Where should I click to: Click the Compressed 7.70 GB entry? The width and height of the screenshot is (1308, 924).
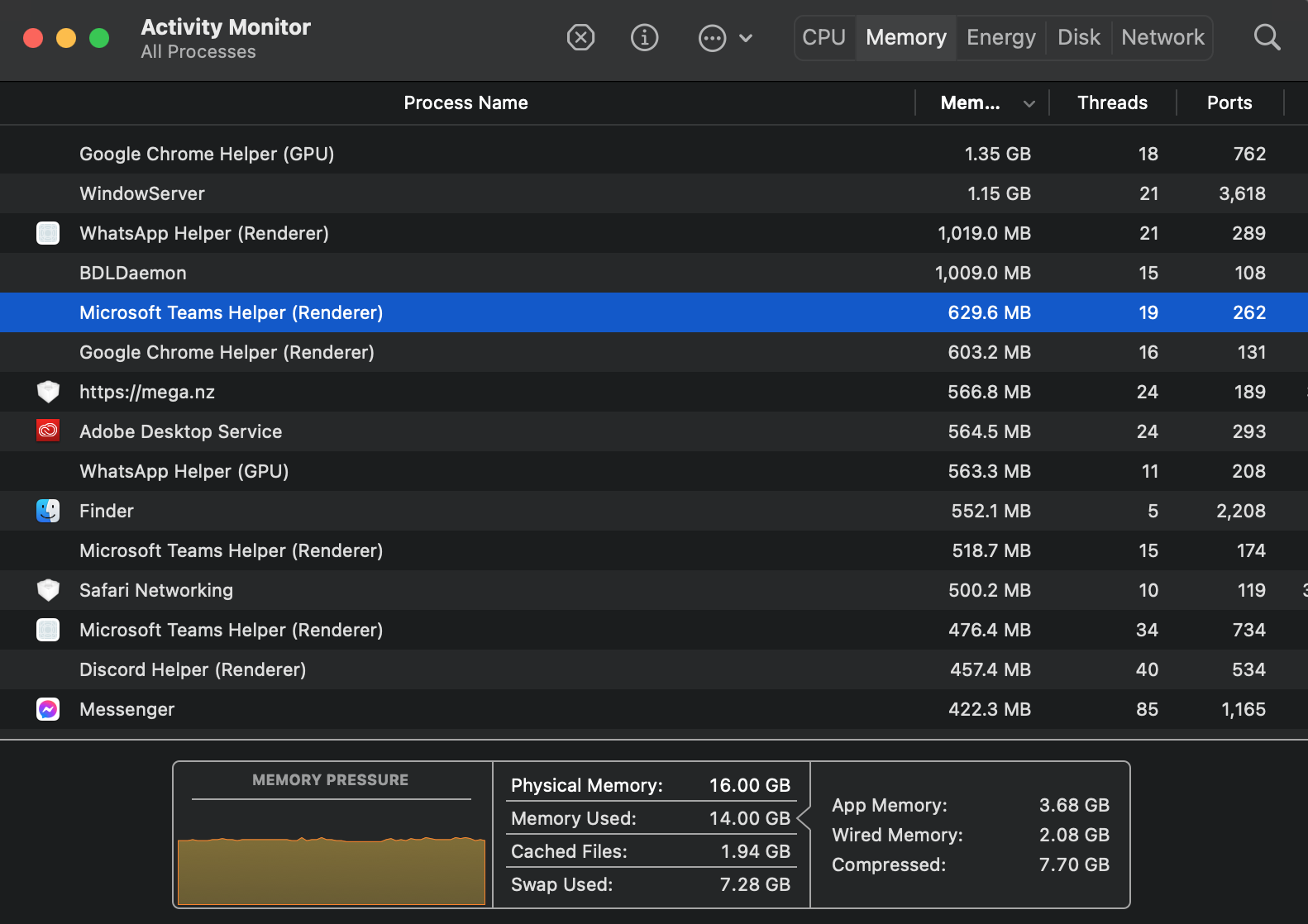[x=971, y=864]
